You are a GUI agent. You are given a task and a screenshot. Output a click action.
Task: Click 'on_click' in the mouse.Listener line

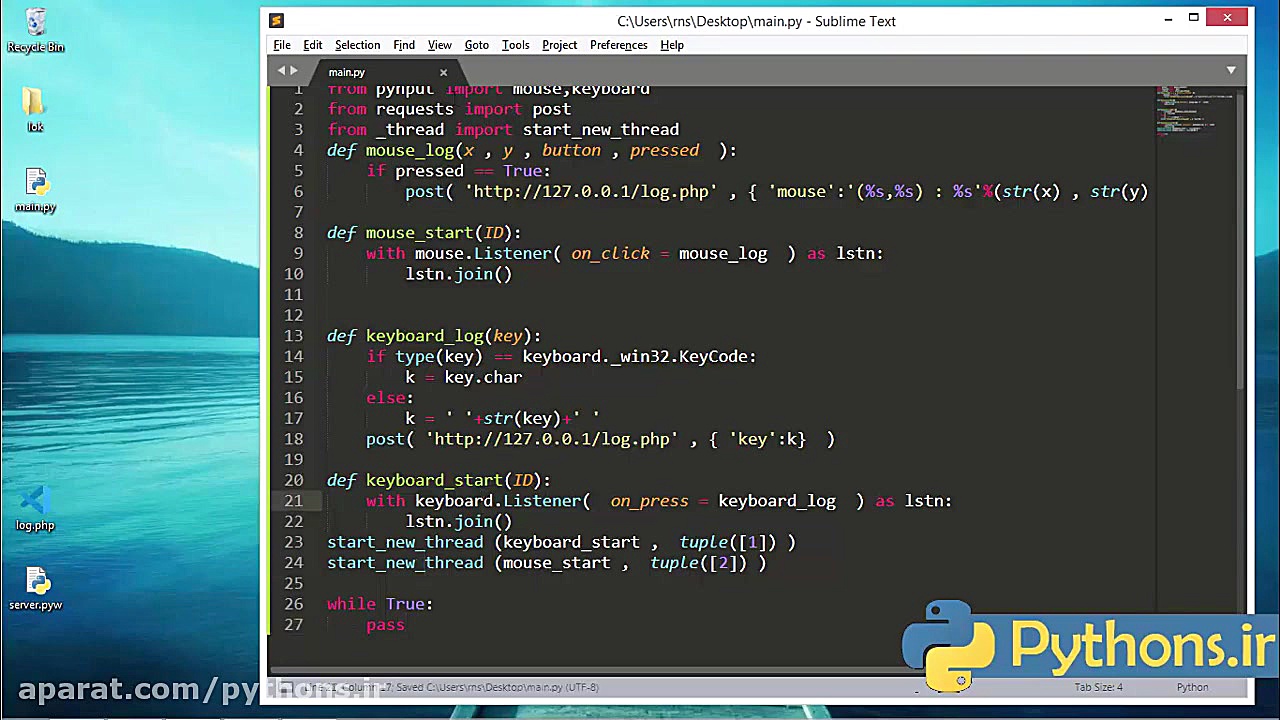click(x=610, y=254)
